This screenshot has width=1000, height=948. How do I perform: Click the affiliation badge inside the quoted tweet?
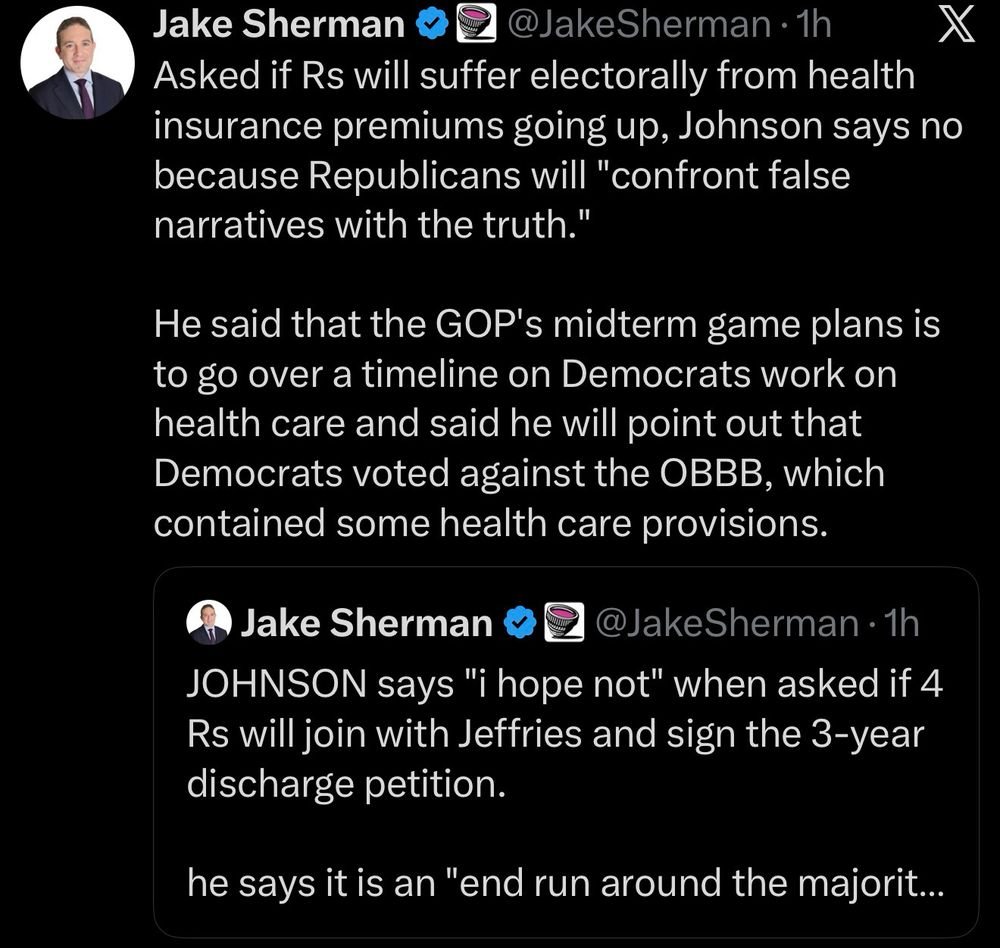tap(561, 623)
